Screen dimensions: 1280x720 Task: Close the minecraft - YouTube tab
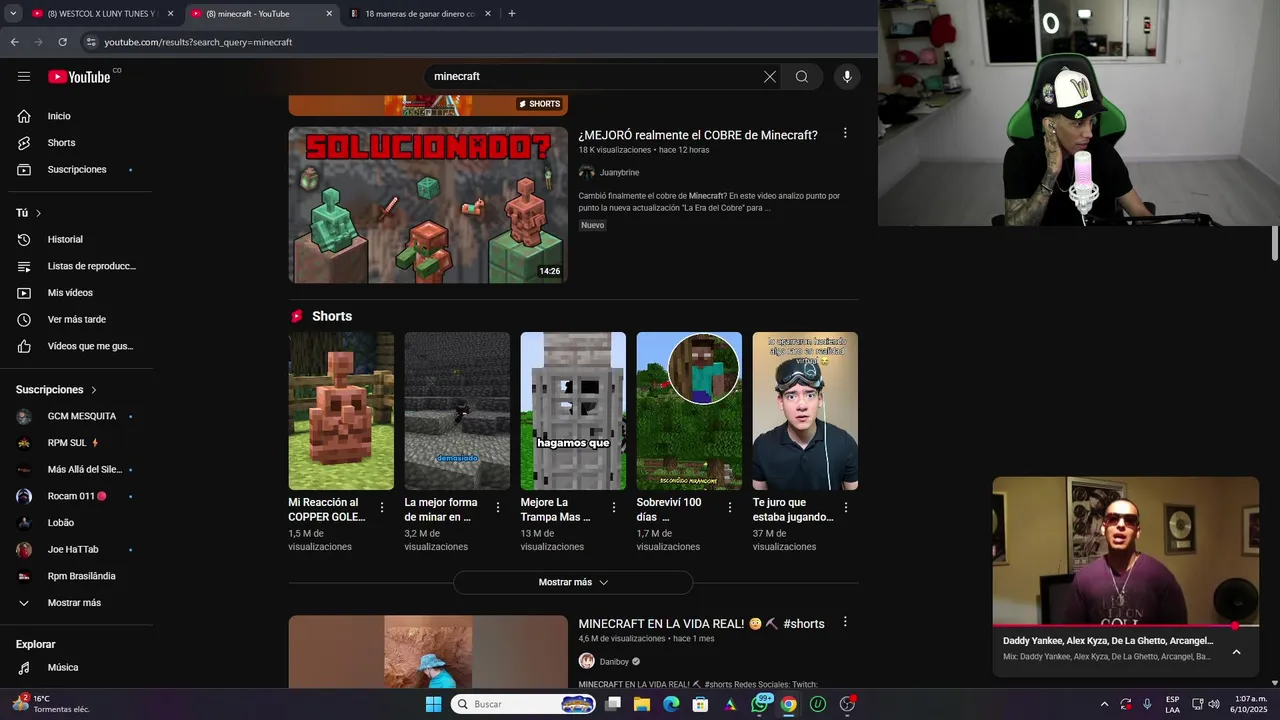329,14
